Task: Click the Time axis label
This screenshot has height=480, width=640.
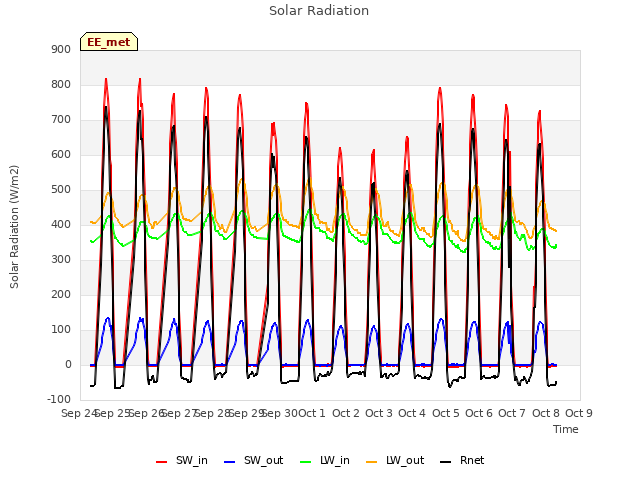Action: 566,429
